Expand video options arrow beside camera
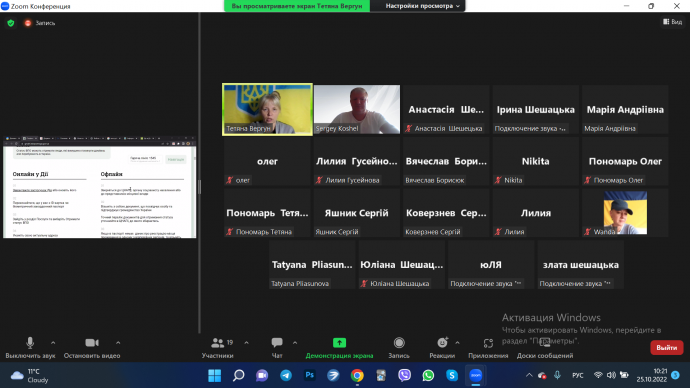690x388 pixels. [118, 342]
